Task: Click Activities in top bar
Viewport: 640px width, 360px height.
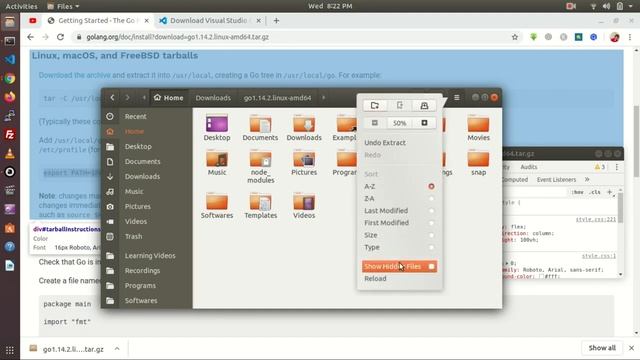Action: (21, 6)
